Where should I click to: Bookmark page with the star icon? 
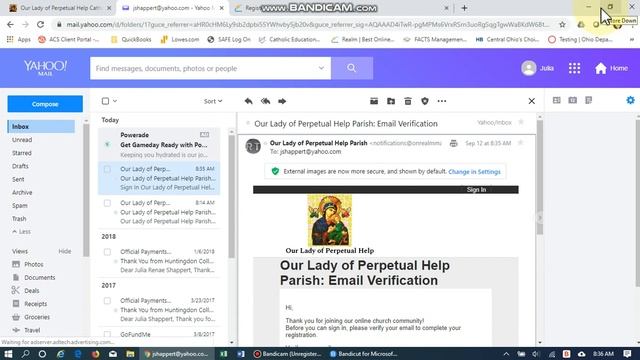pyautogui.click(x=562, y=24)
